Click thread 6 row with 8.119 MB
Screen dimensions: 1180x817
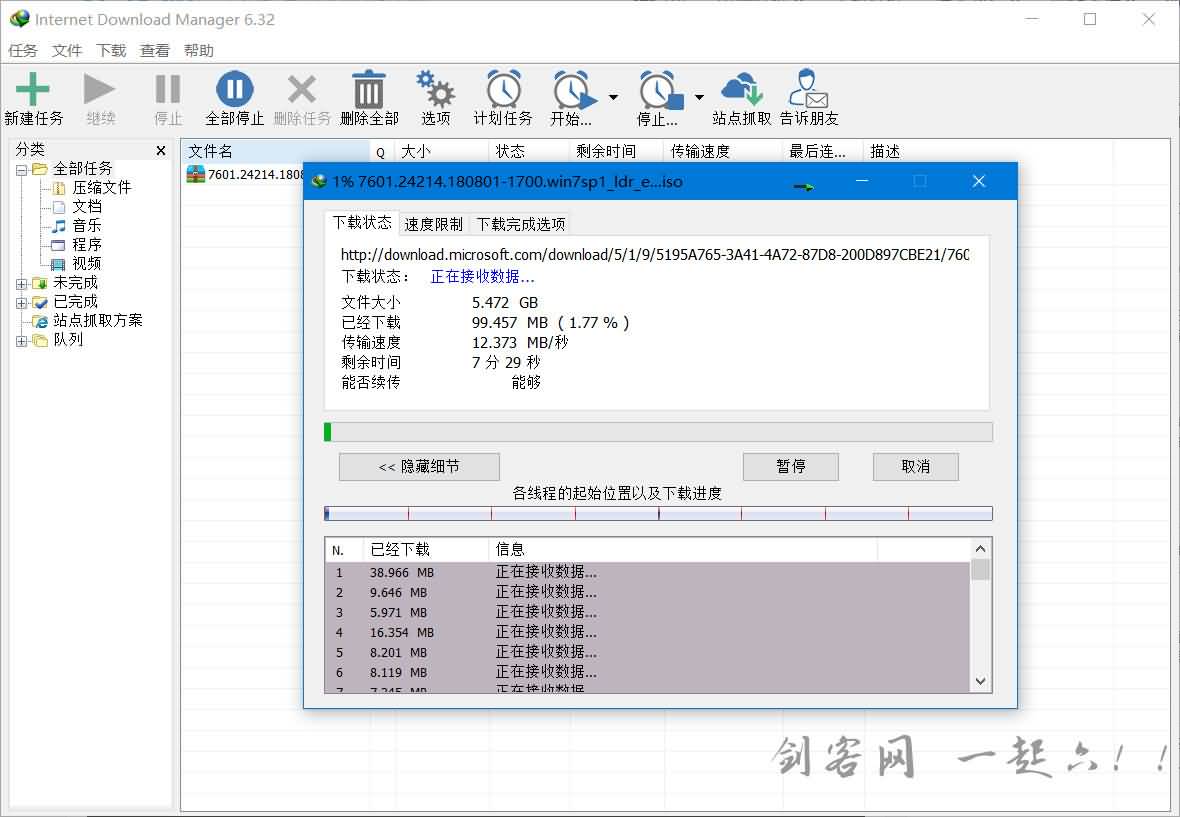pos(648,672)
